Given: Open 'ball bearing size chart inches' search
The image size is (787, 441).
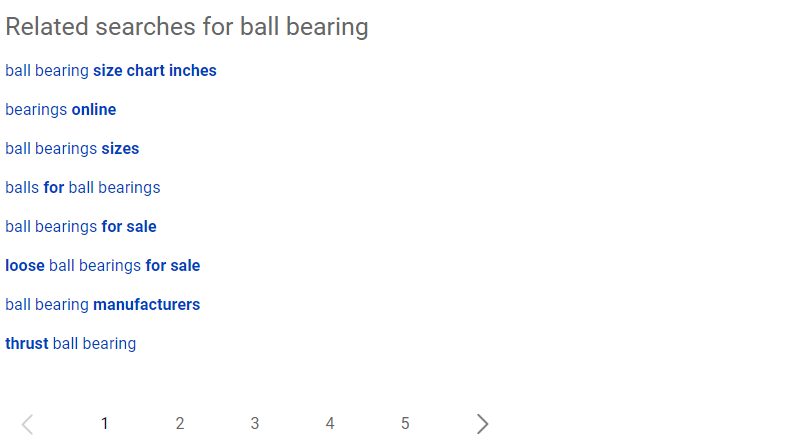Looking at the screenshot, I should tap(110, 71).
